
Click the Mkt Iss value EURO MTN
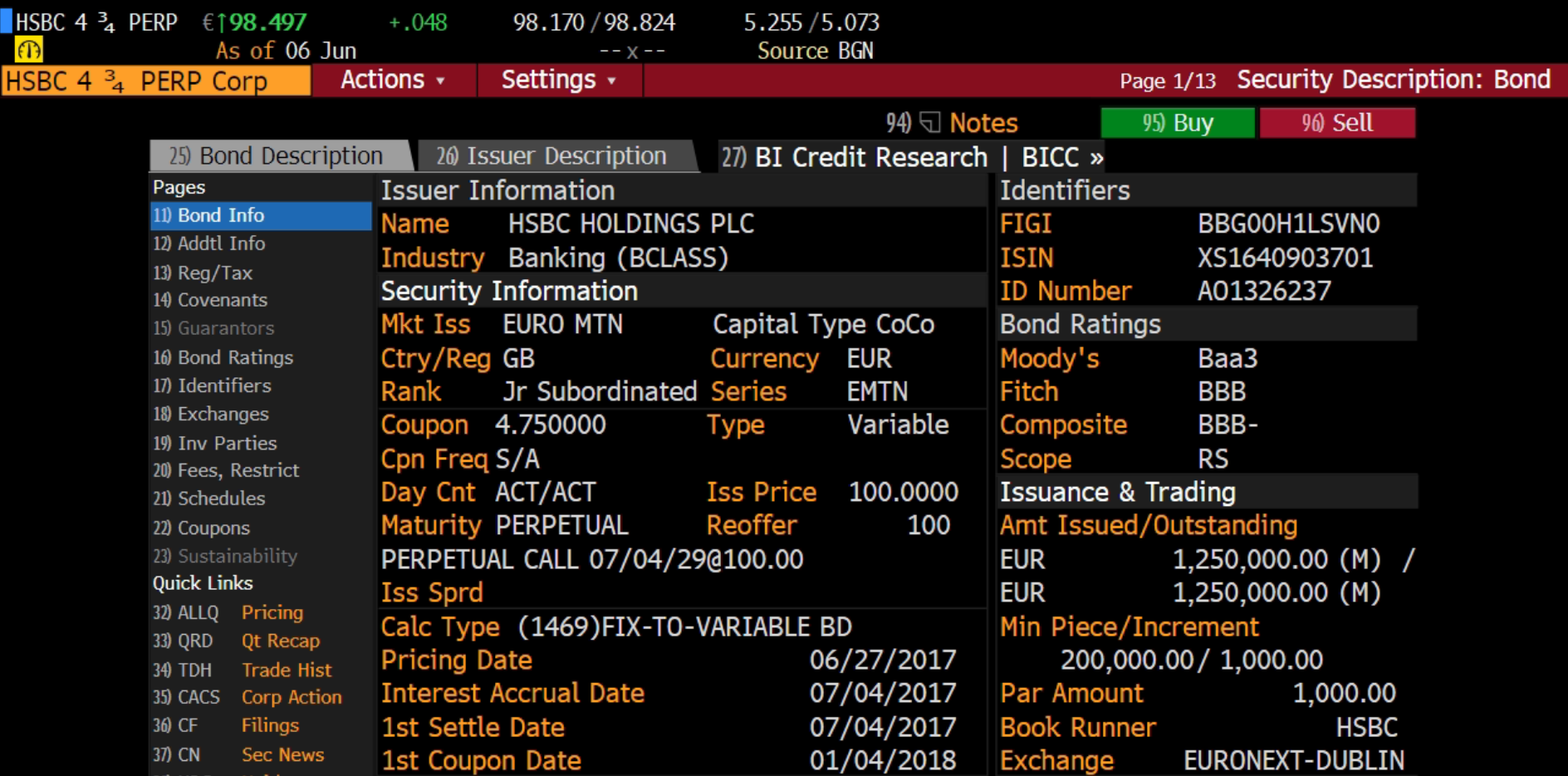pyautogui.click(x=563, y=324)
